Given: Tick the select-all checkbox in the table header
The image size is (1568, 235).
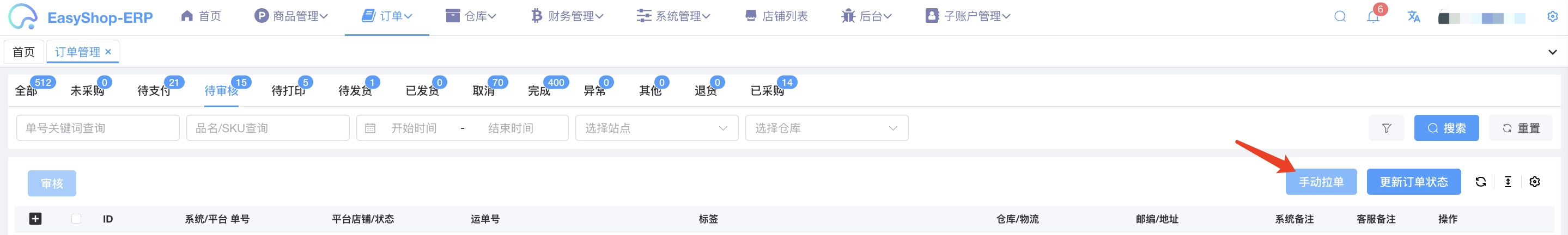Looking at the screenshot, I should click(76, 219).
